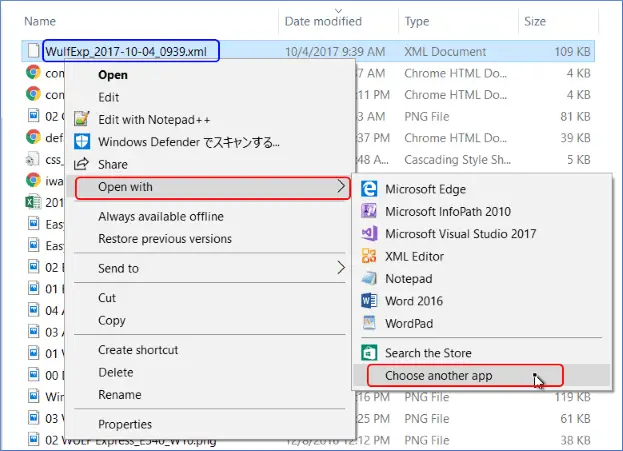Screen dimensions: 623x451
Task: Select Always available offline
Action: pyautogui.click(x=161, y=216)
